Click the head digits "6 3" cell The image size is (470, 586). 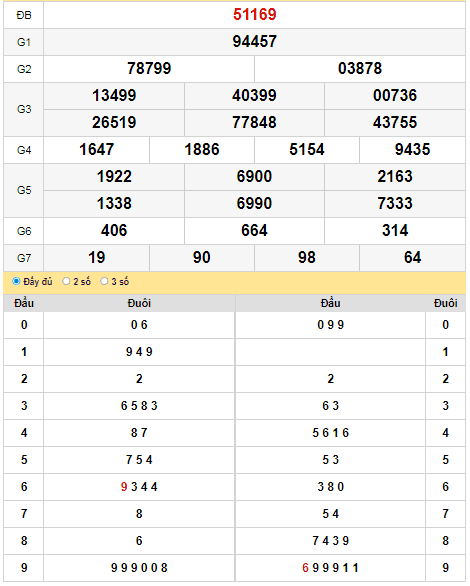[x=331, y=405]
